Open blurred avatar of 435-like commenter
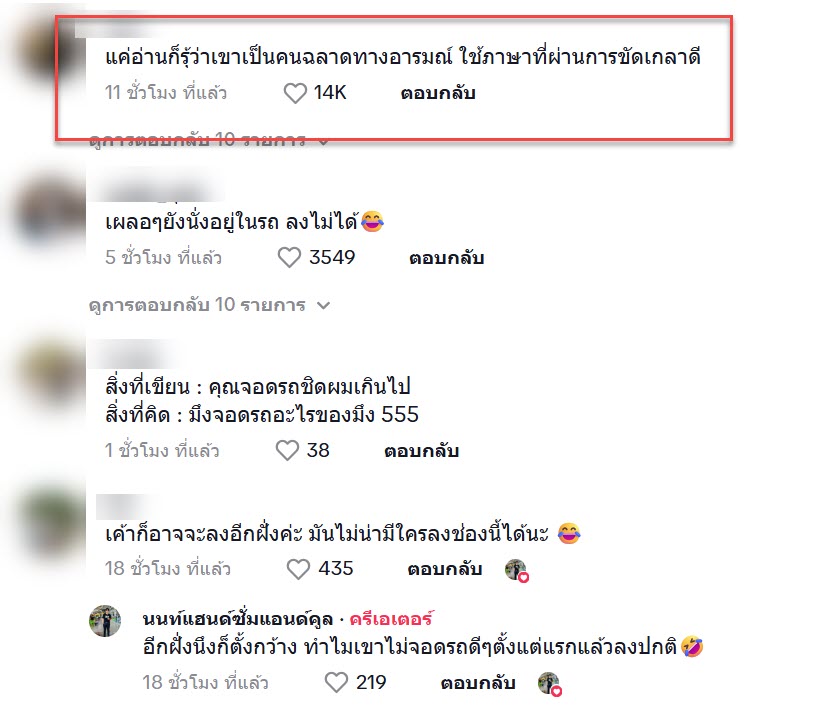 coord(48,524)
